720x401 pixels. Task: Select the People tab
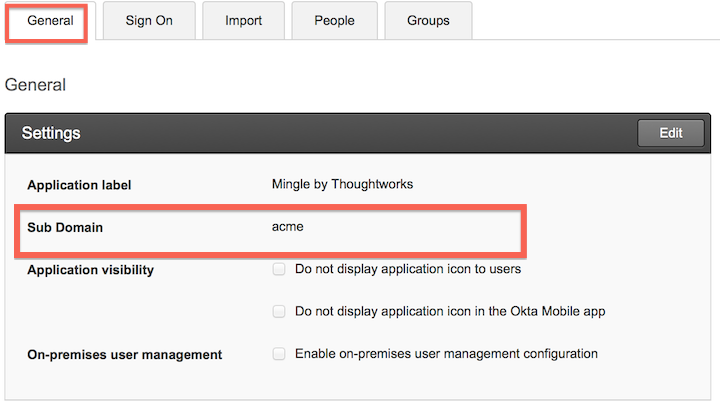(x=334, y=21)
